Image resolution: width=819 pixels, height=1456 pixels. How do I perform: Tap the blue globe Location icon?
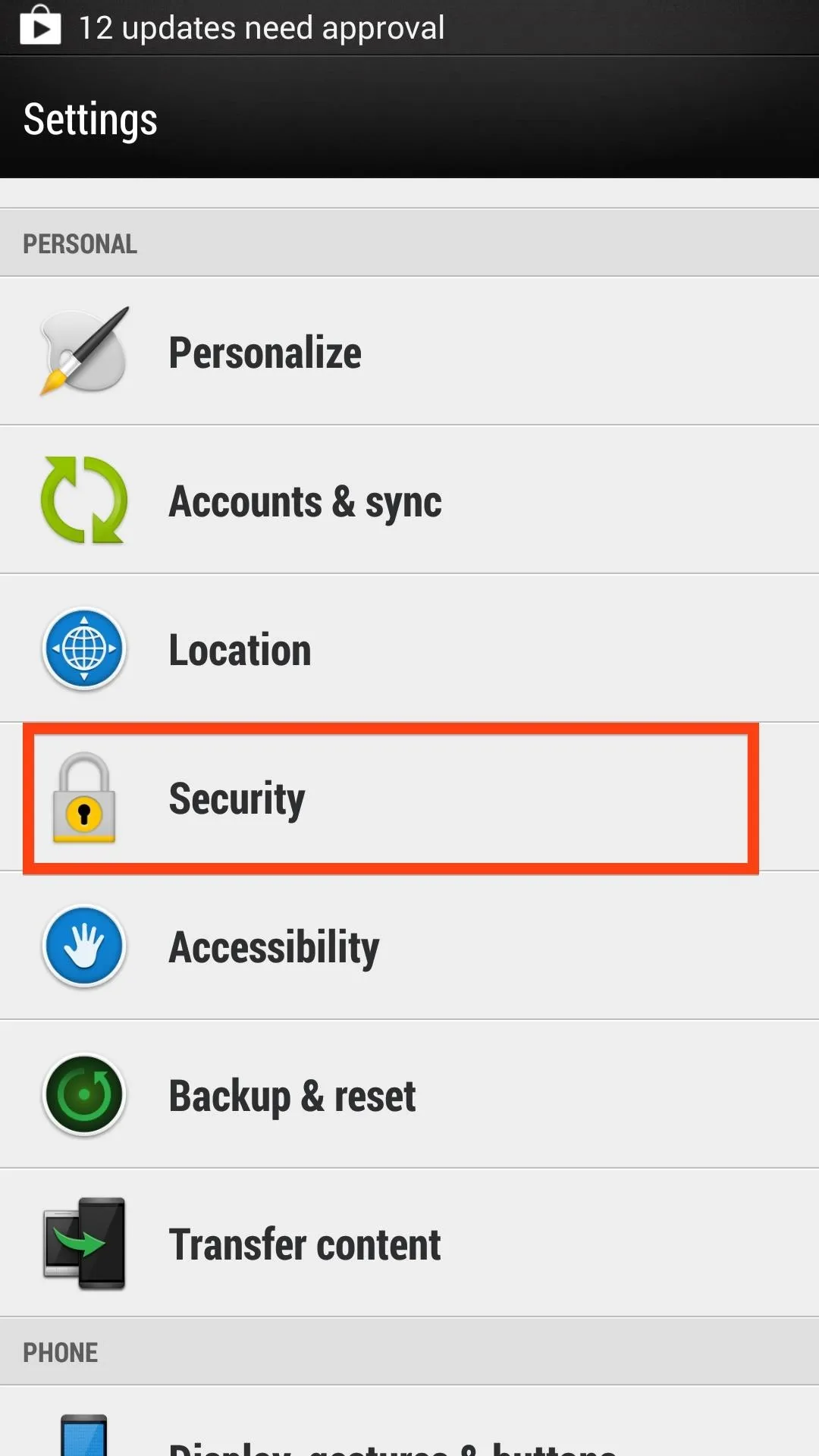[x=84, y=649]
